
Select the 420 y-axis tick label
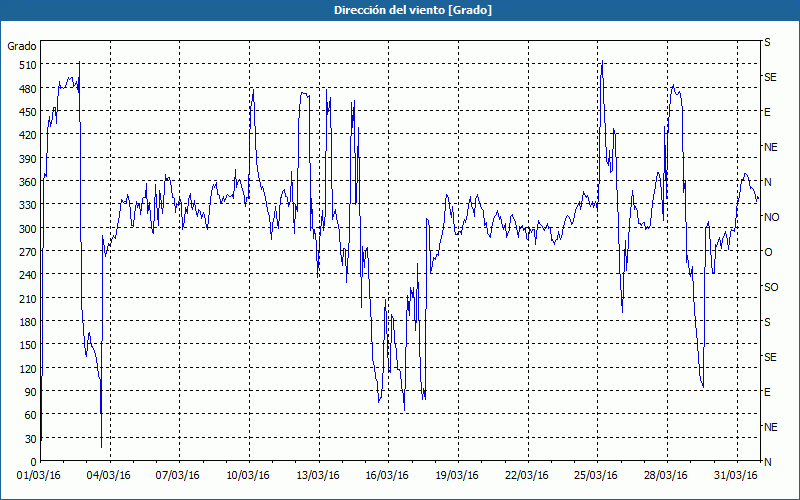tap(28, 135)
